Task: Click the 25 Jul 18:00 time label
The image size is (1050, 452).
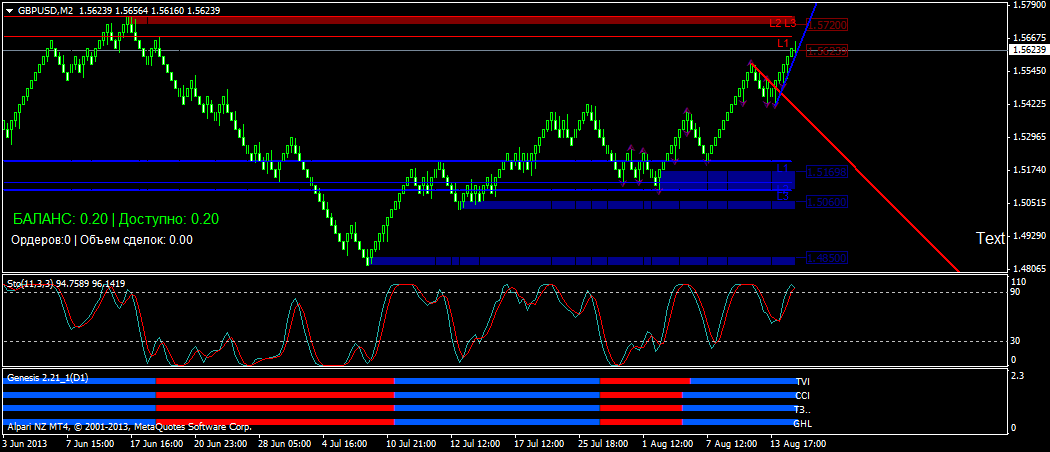Action: (604, 443)
